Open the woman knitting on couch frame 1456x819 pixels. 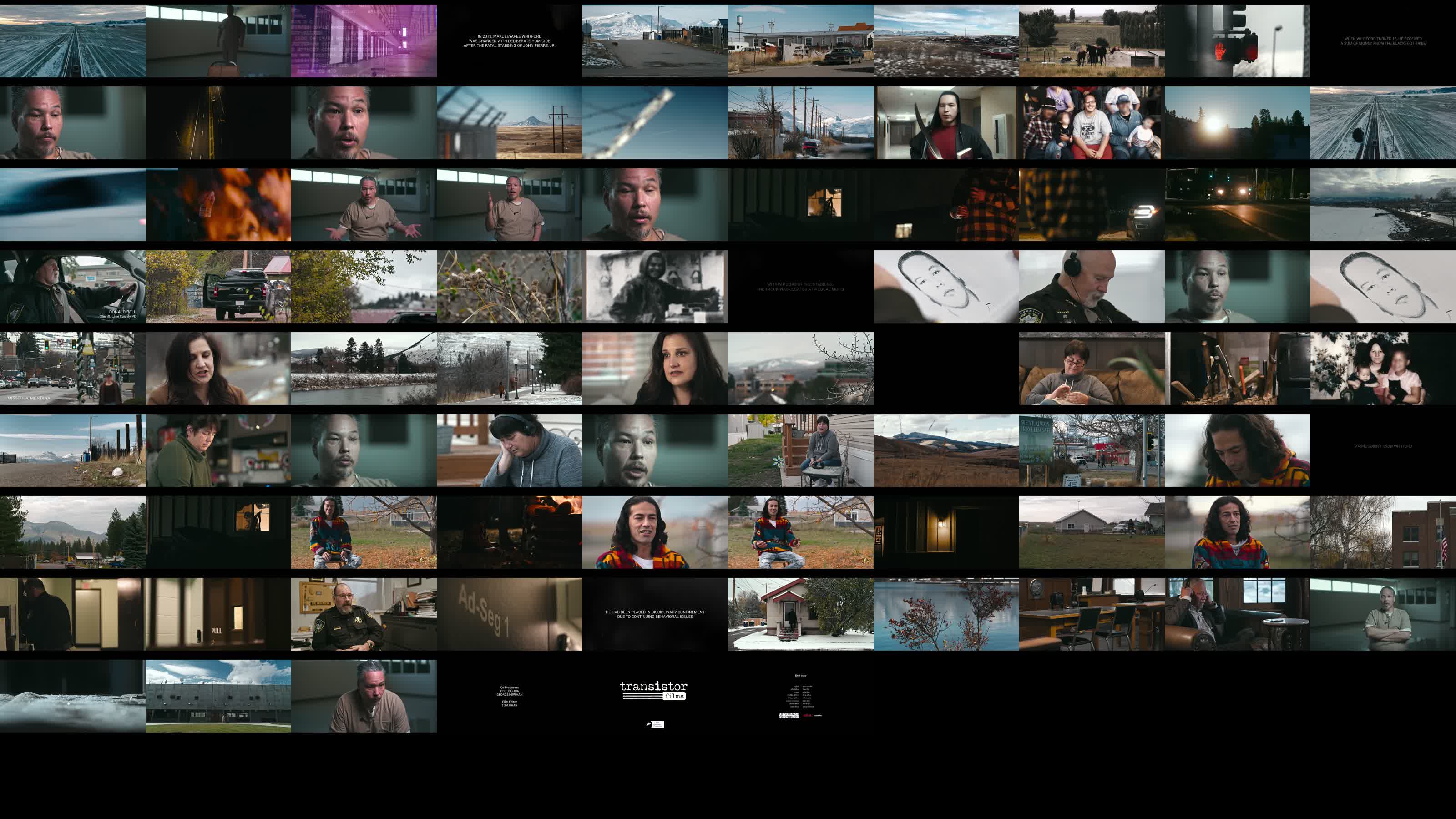pyautogui.click(x=1091, y=369)
